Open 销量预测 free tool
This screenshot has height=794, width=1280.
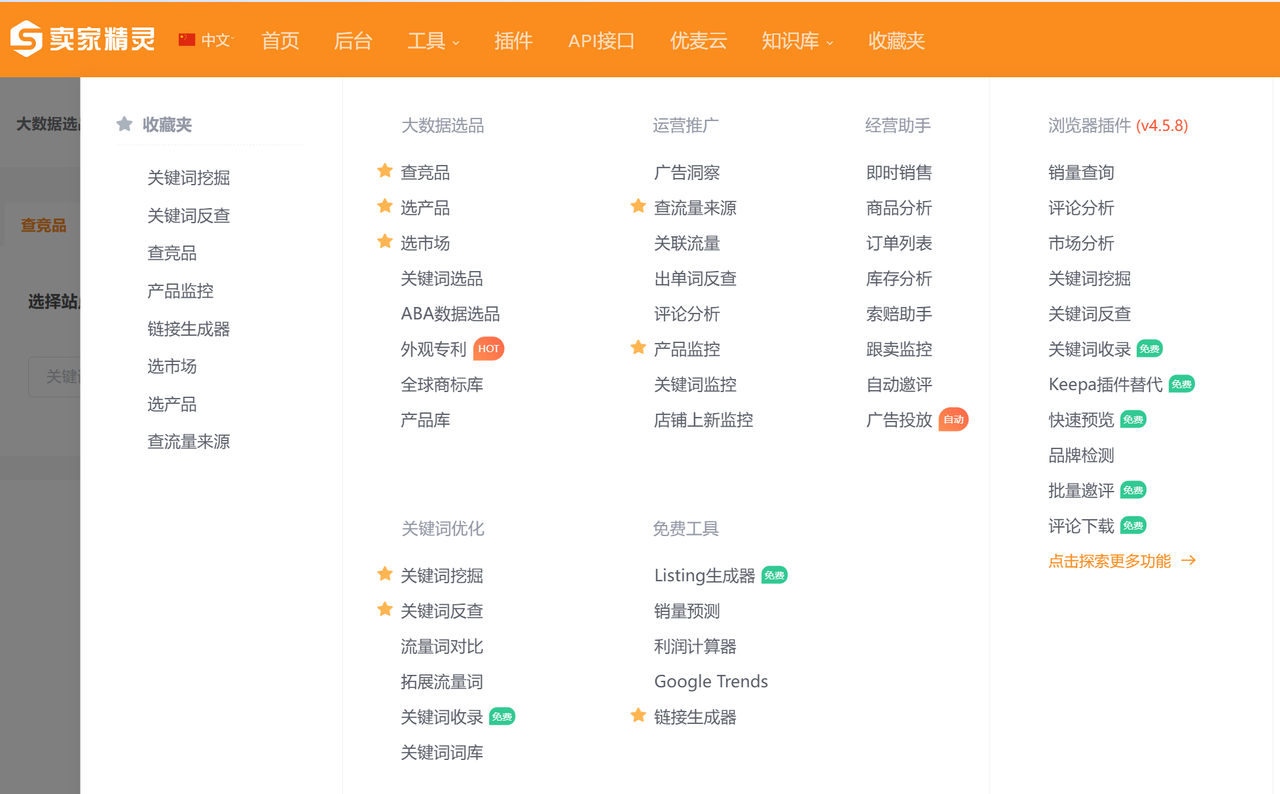click(x=687, y=611)
